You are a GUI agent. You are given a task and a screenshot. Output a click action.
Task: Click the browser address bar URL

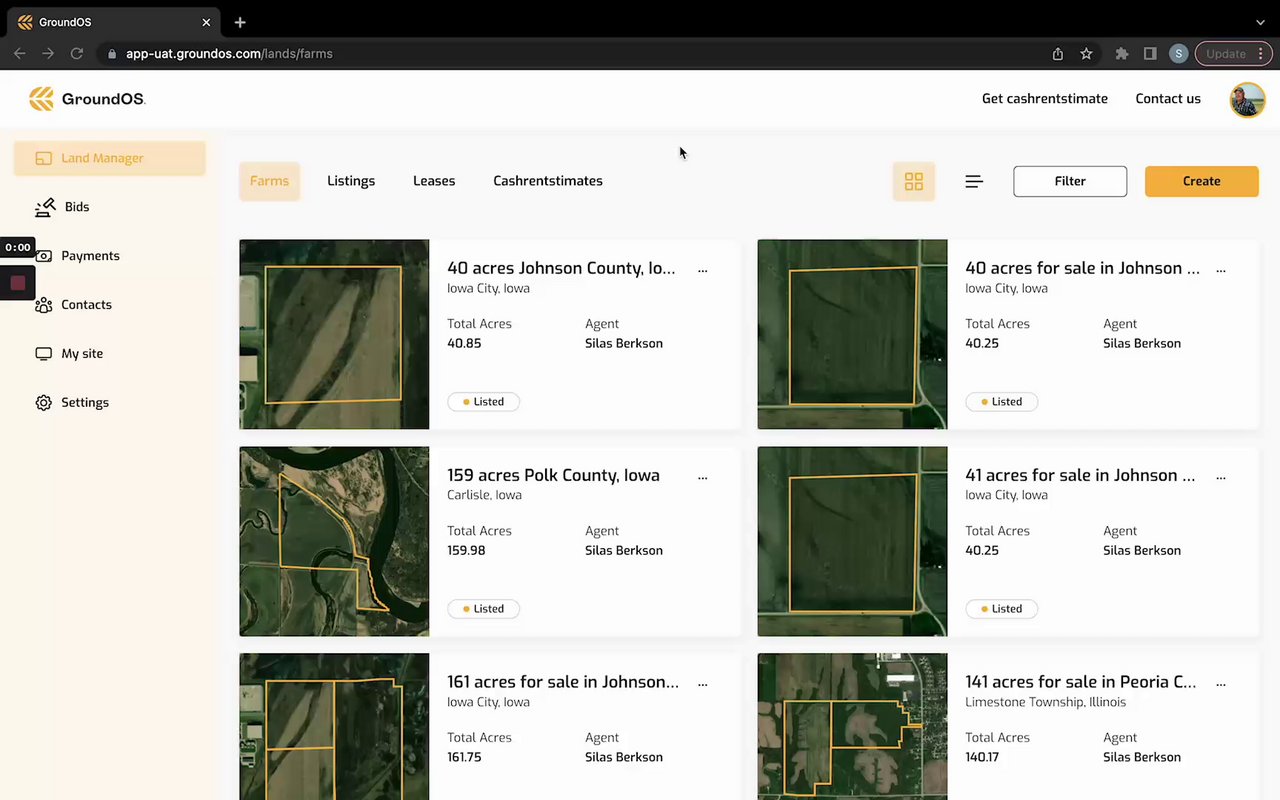tap(229, 54)
